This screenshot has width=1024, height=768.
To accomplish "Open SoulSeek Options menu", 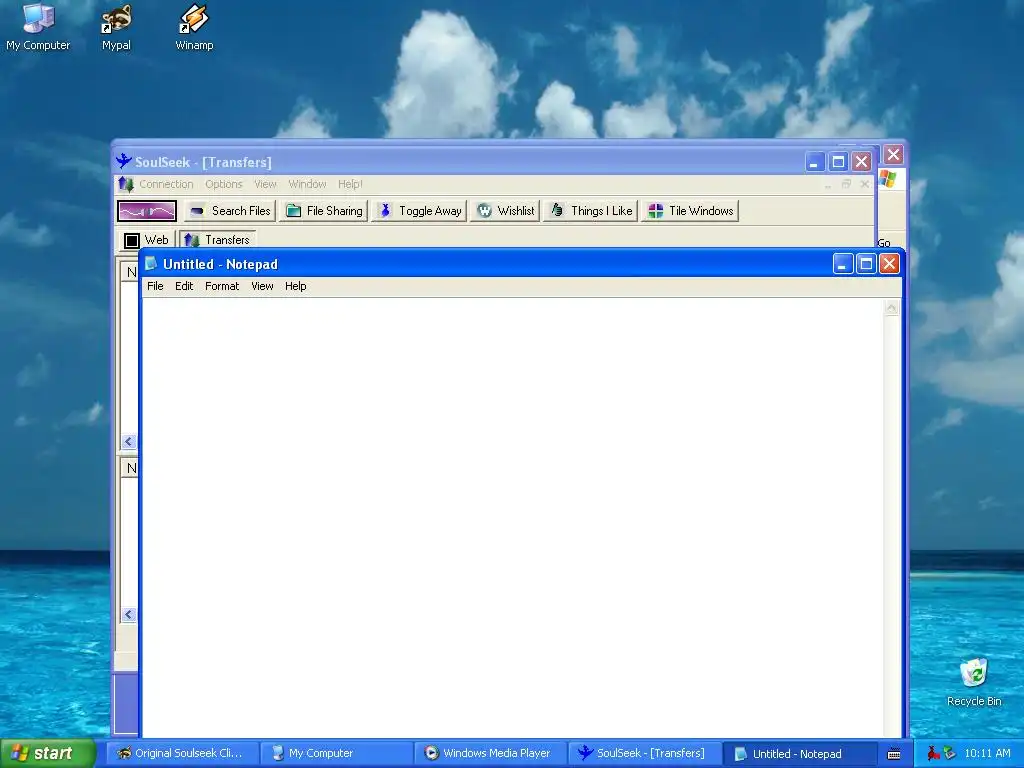I will click(x=223, y=184).
